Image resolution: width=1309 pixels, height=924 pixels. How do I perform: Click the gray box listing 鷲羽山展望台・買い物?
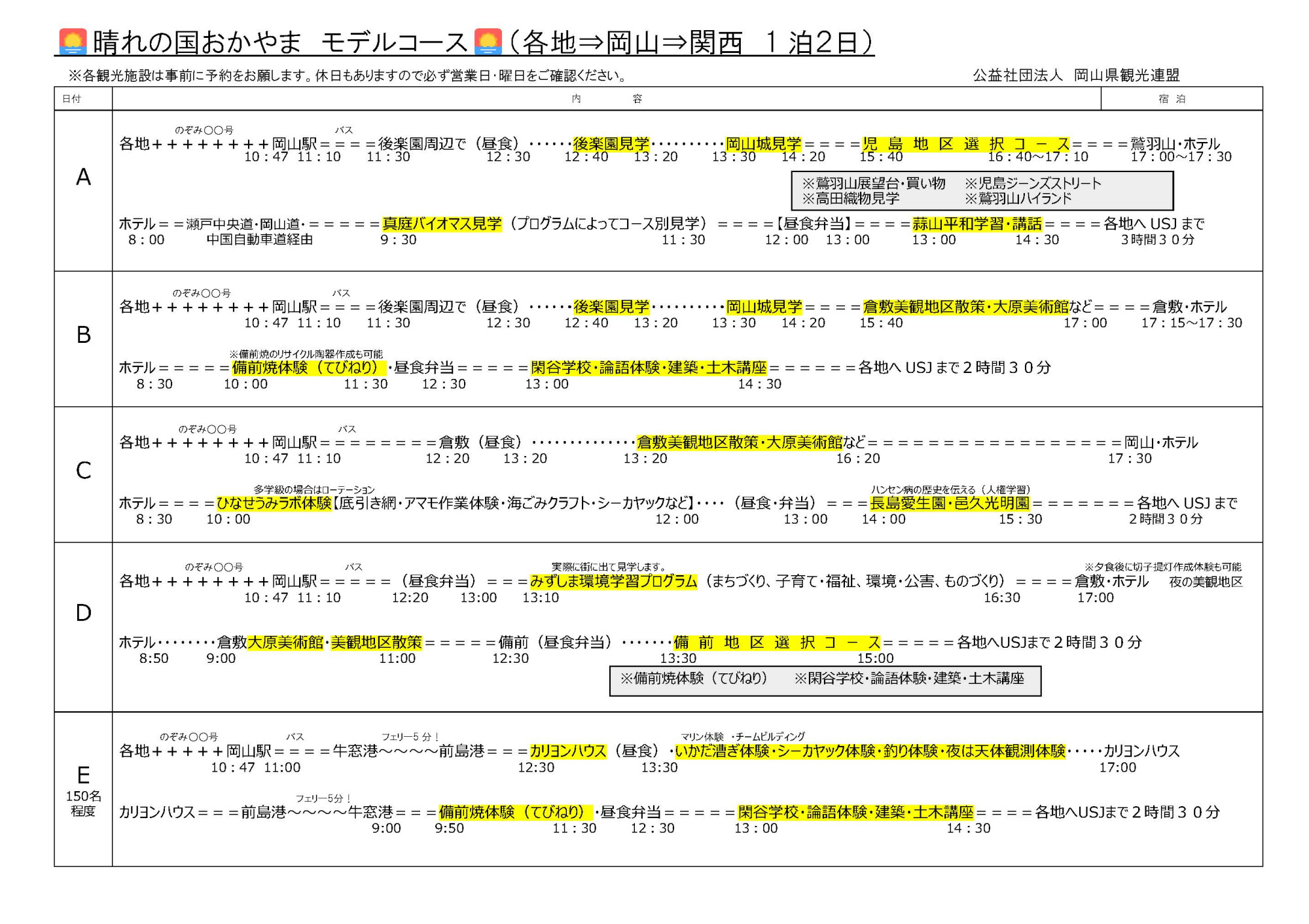click(x=982, y=190)
